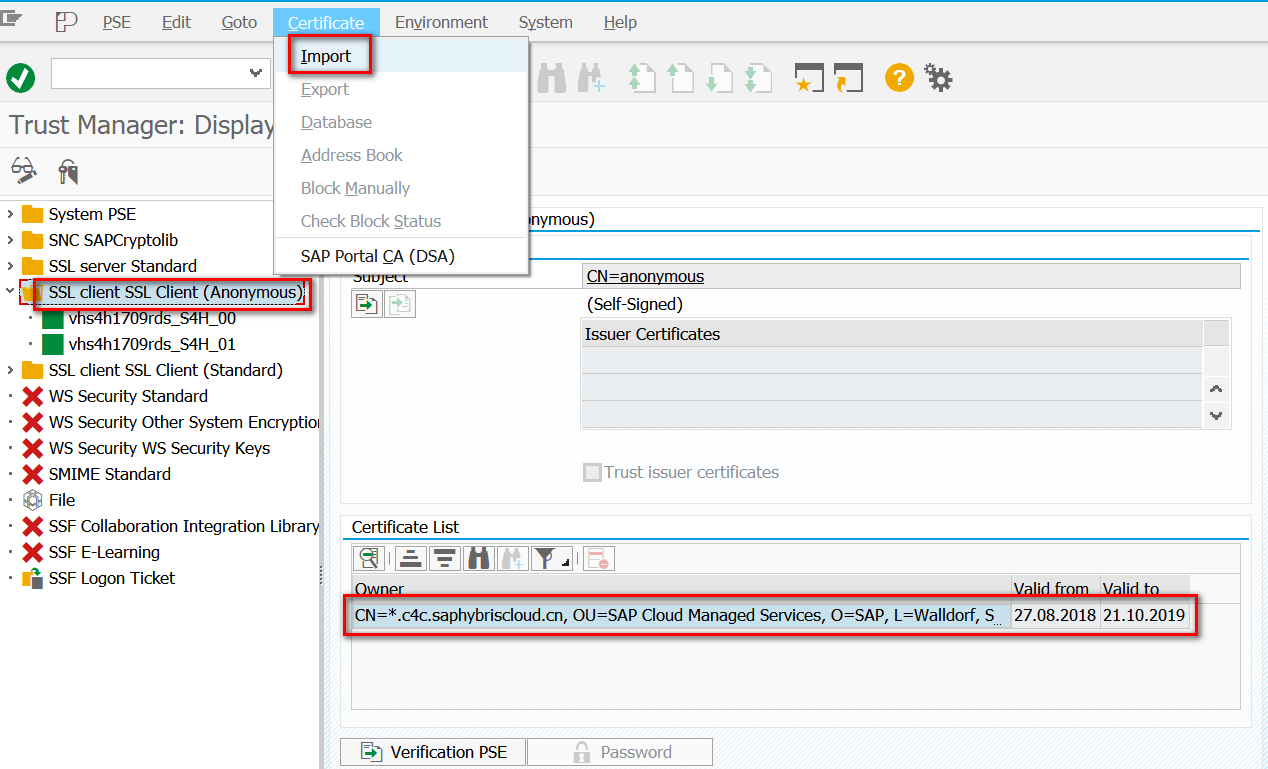Click the Valid from 27.08.2018 cell

click(1055, 615)
